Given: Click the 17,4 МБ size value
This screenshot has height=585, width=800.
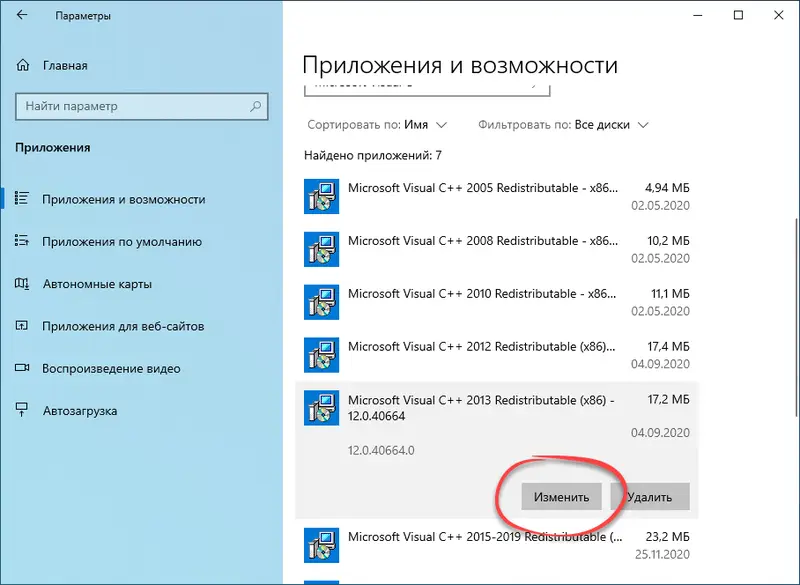Looking at the screenshot, I should [668, 347].
